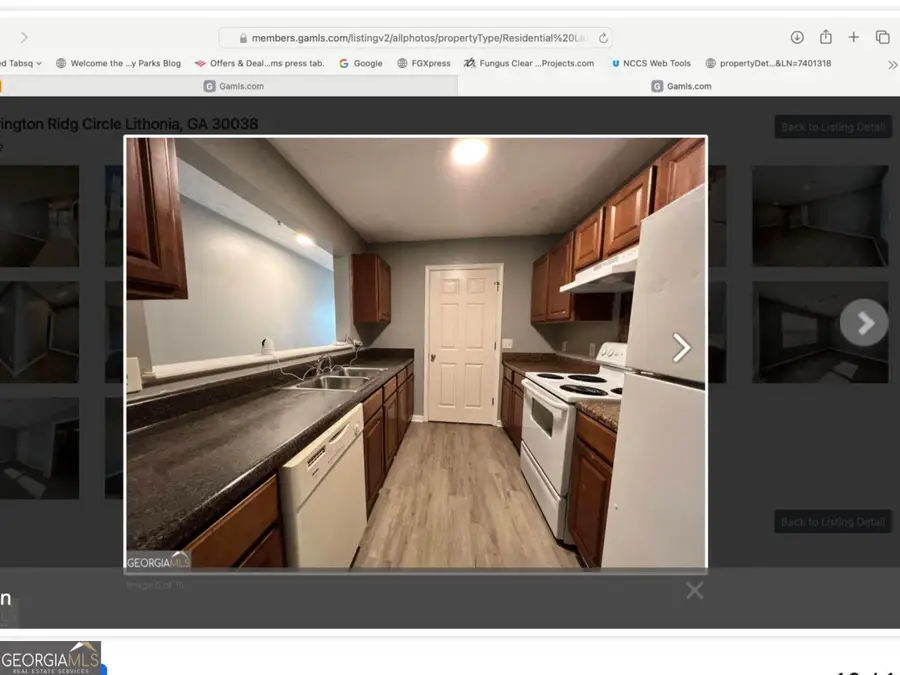The height and width of the screenshot is (675, 900).
Task: Expand the Tabsq bookmark folder dropdown
Action: click(x=38, y=62)
